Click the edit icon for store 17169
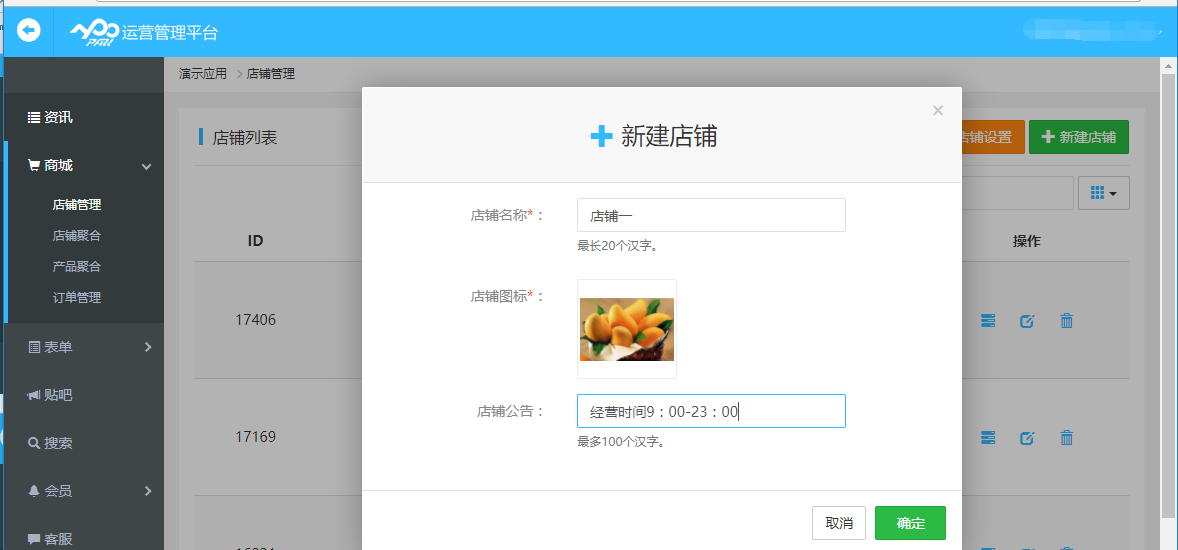Viewport: 1178px width, 550px height. pyautogui.click(x=1027, y=438)
